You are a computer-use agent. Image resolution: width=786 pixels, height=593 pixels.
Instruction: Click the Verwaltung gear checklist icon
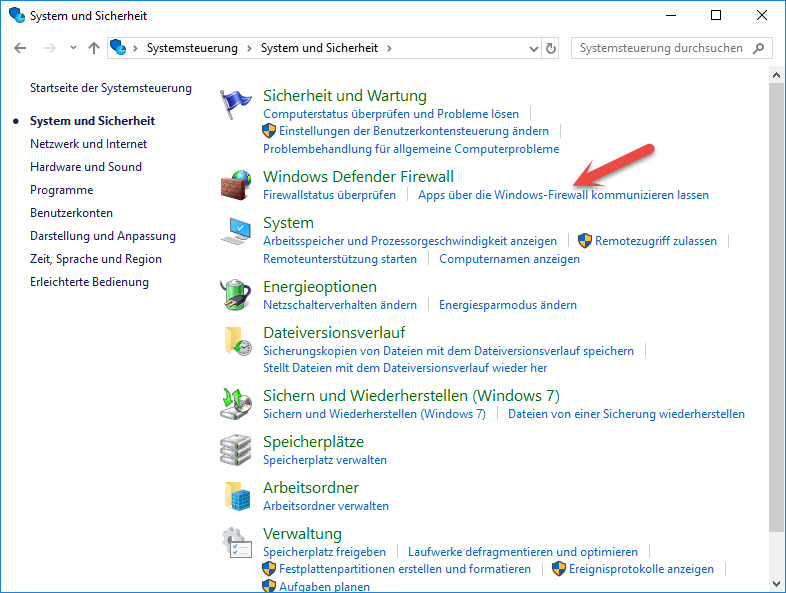(237, 542)
